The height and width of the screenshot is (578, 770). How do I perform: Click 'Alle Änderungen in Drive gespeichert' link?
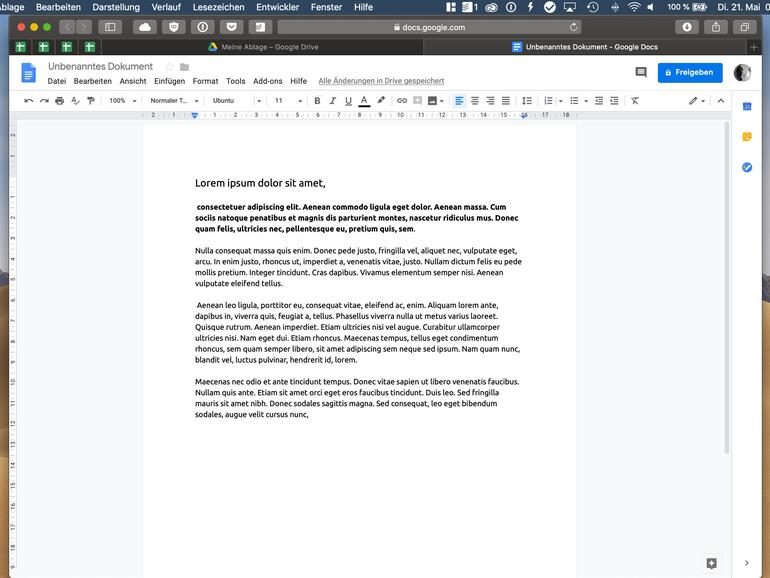point(381,81)
